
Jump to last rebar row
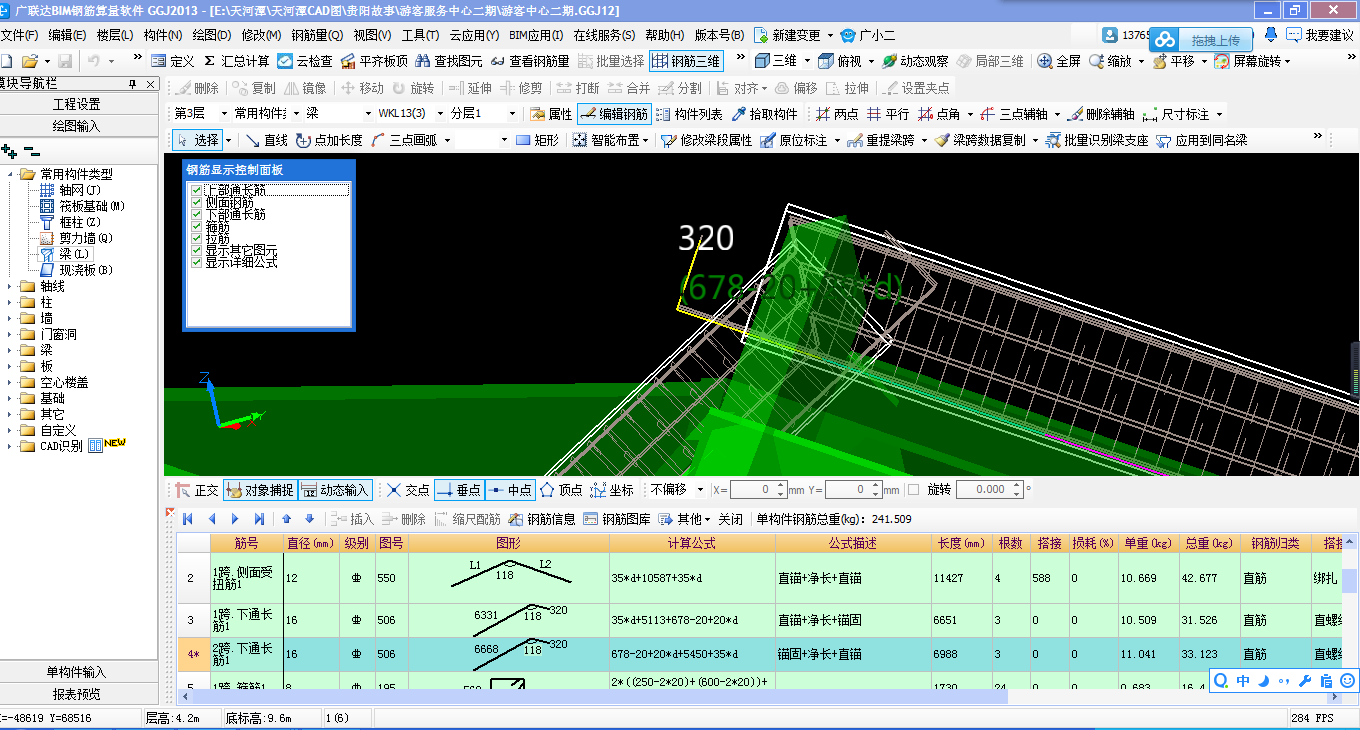click(259, 519)
